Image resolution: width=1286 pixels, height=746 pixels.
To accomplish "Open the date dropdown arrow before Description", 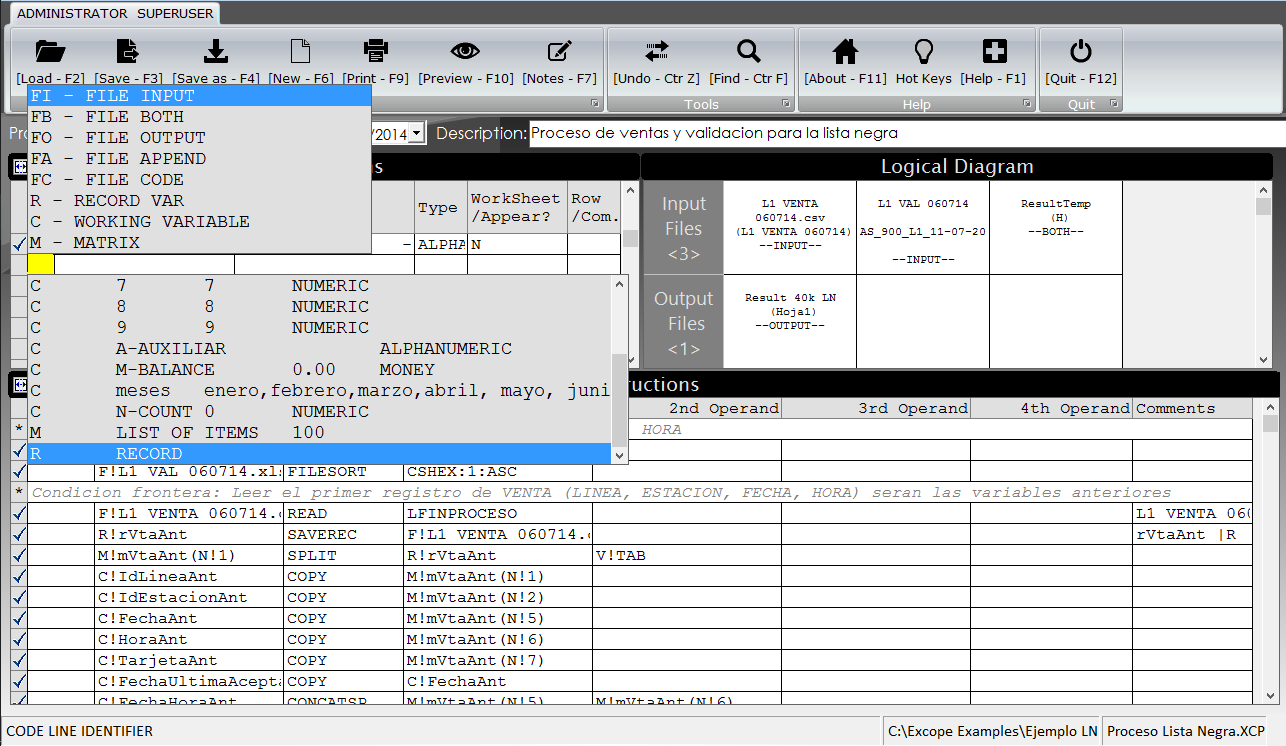I will 417,133.
